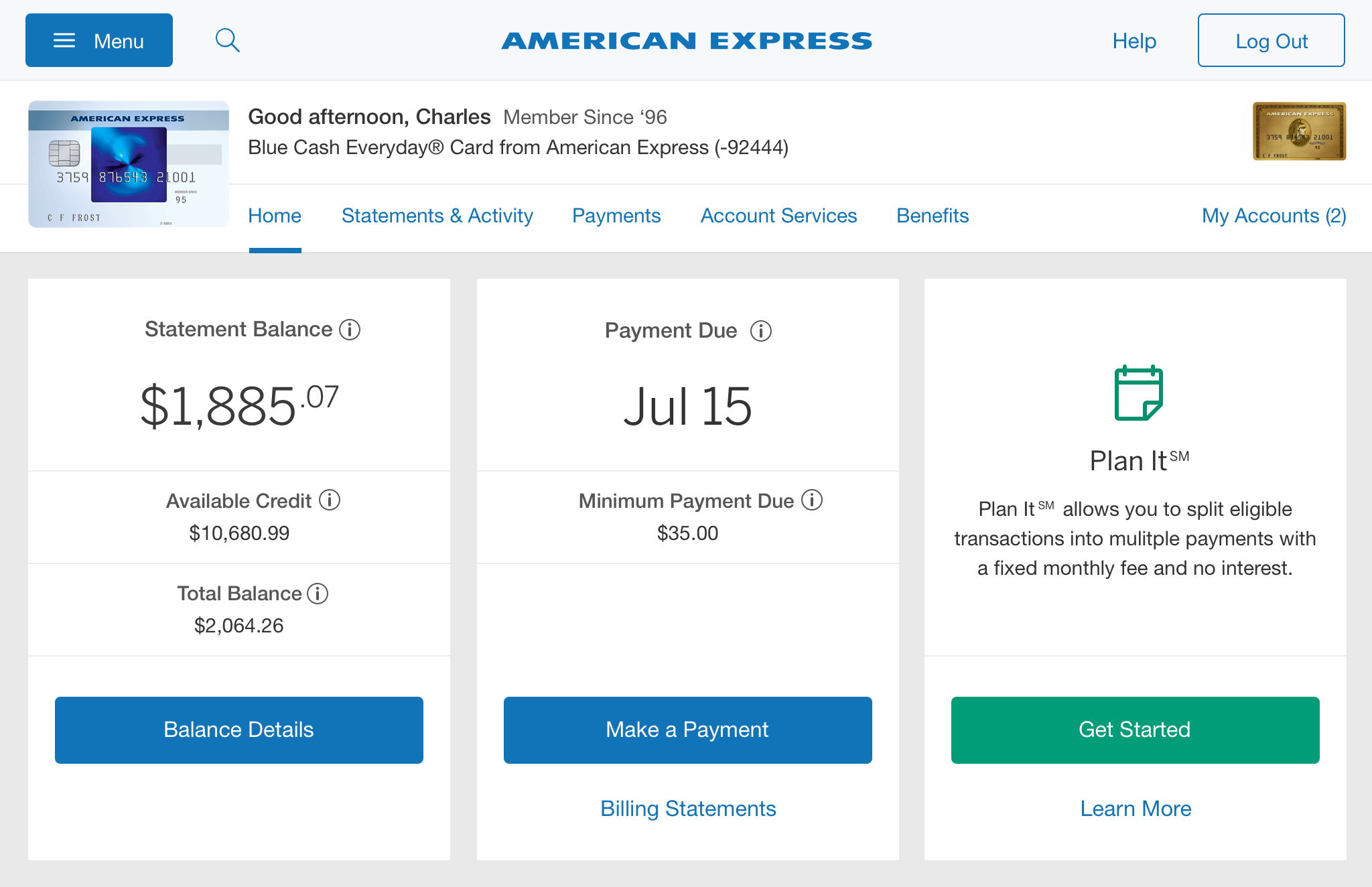Click the Statement Balance info icon
The image size is (1372, 887).
click(x=350, y=330)
